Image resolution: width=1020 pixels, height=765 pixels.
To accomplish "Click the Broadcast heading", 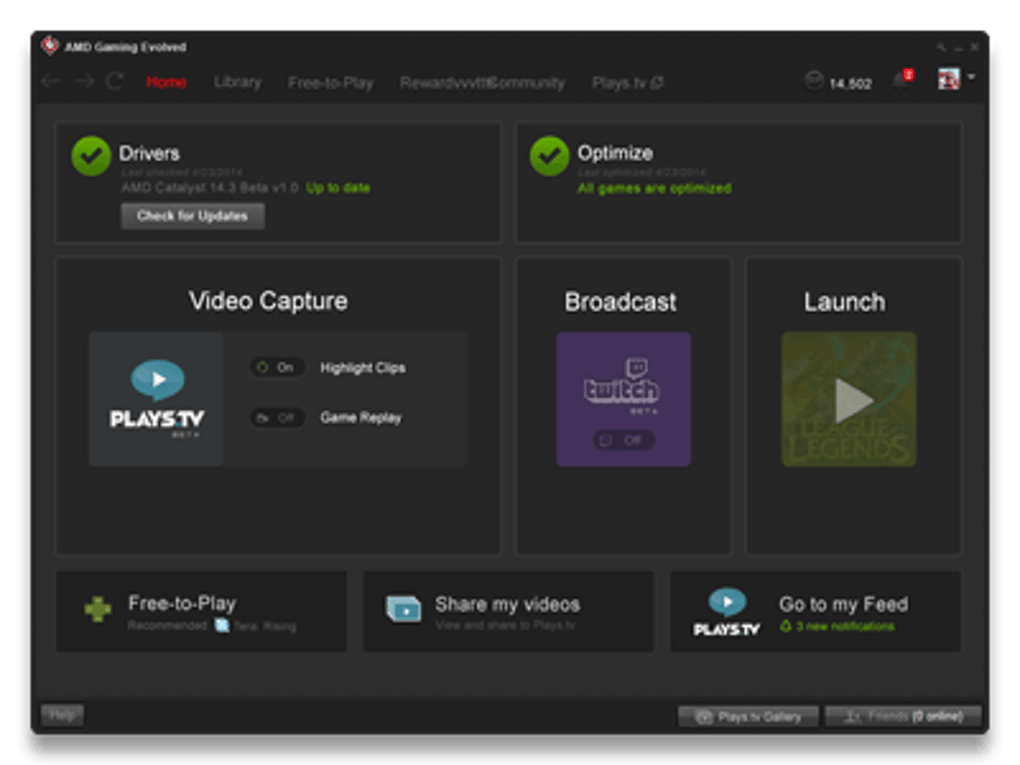I will coord(621,302).
